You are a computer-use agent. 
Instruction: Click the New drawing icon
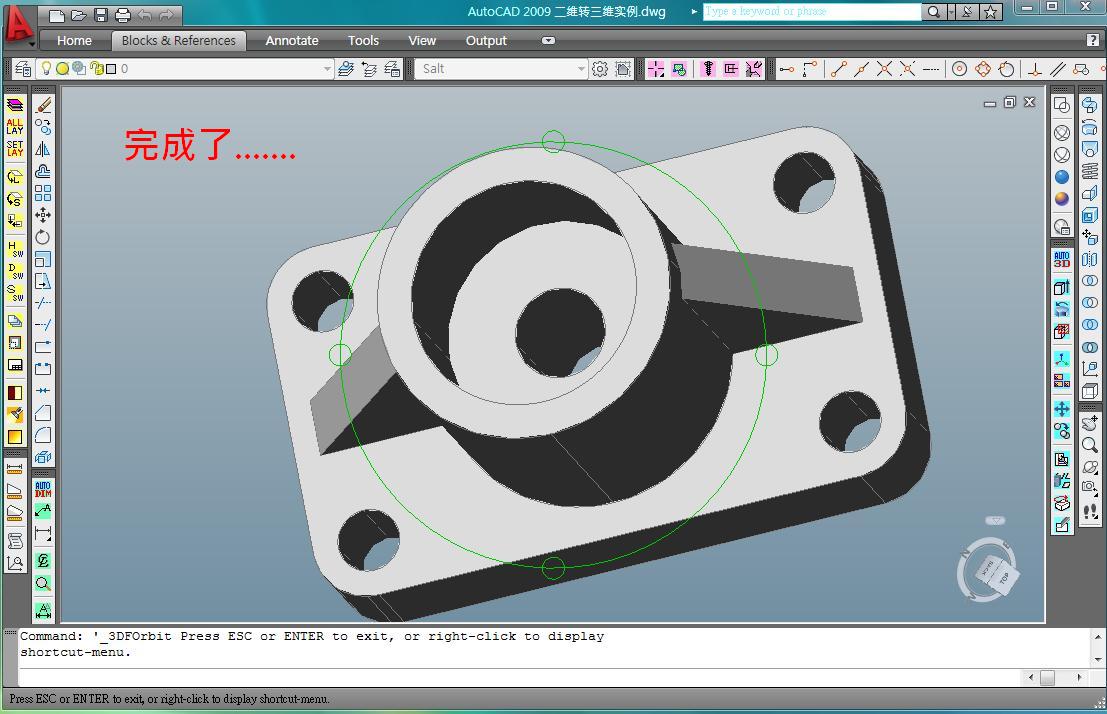point(56,15)
